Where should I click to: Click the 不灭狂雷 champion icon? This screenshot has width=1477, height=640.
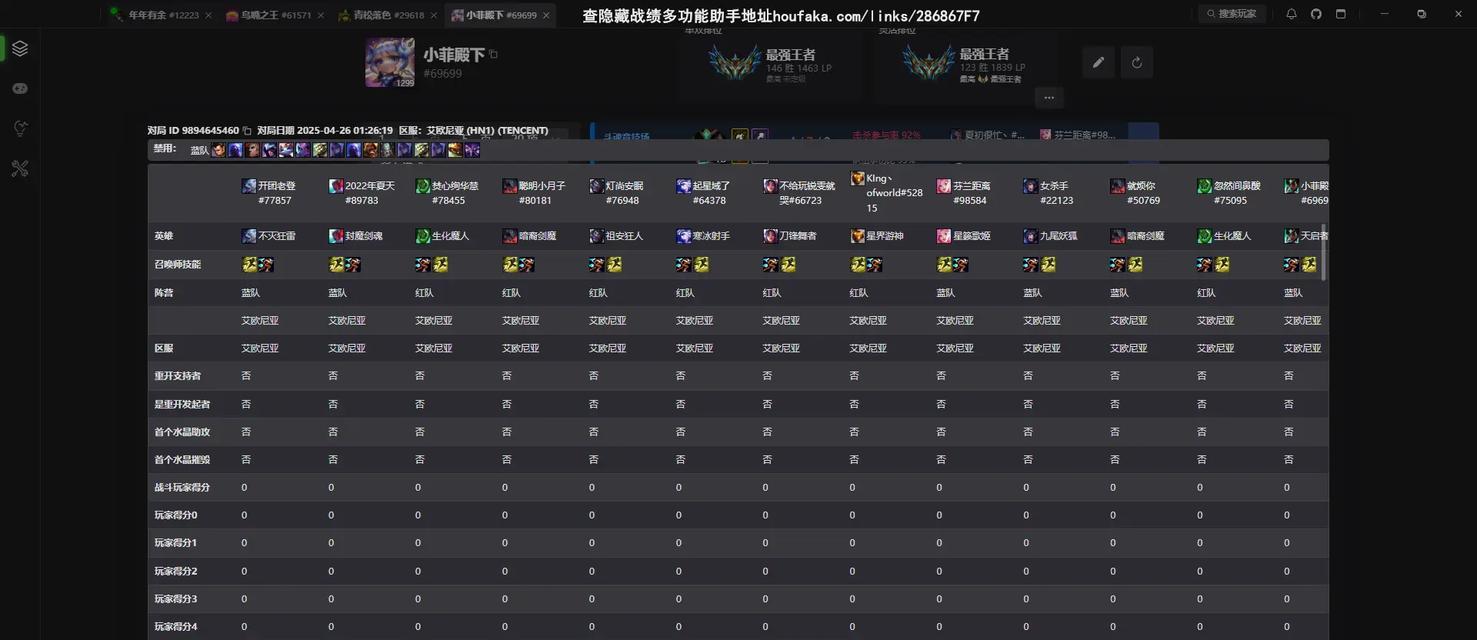tap(249, 236)
